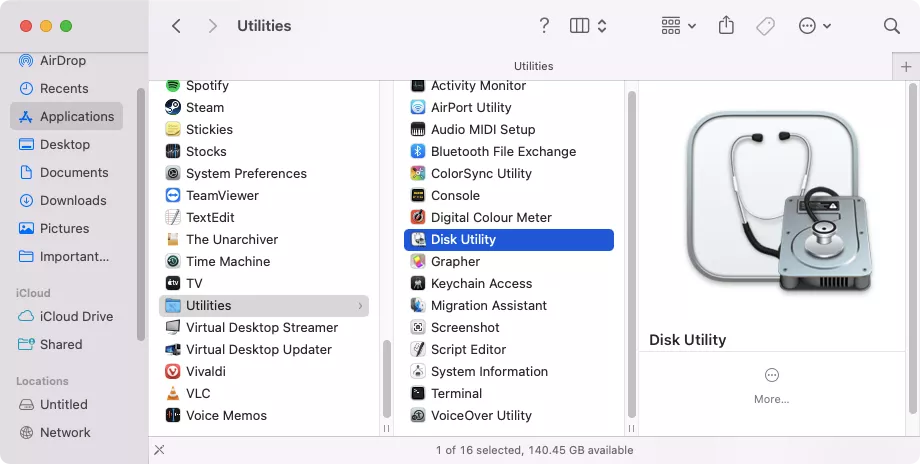Viewport: 920px width, 464px height.
Task: Open Shared in sidebar
Action: pos(51,344)
